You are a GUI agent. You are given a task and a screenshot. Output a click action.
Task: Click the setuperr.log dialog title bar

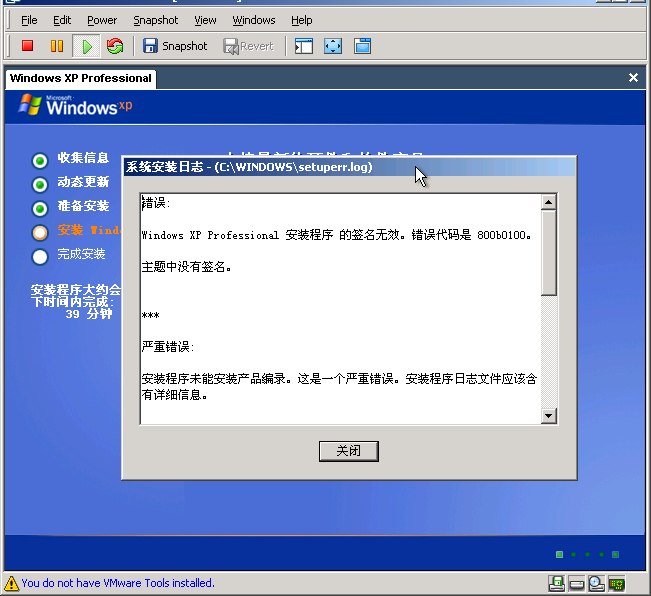tap(349, 167)
